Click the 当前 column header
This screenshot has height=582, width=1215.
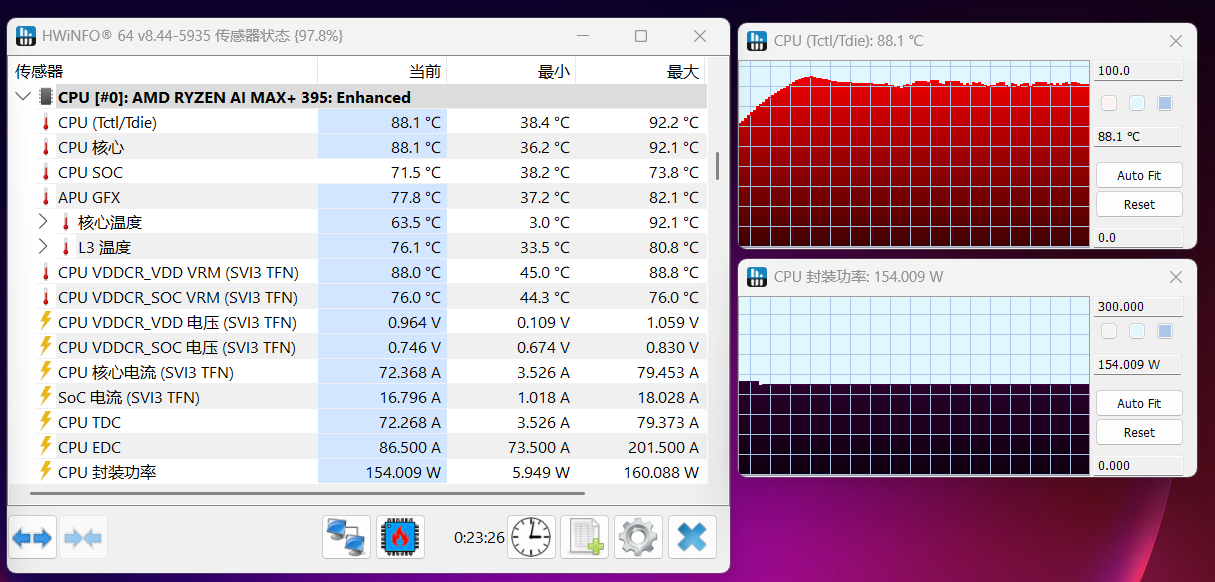pos(382,71)
